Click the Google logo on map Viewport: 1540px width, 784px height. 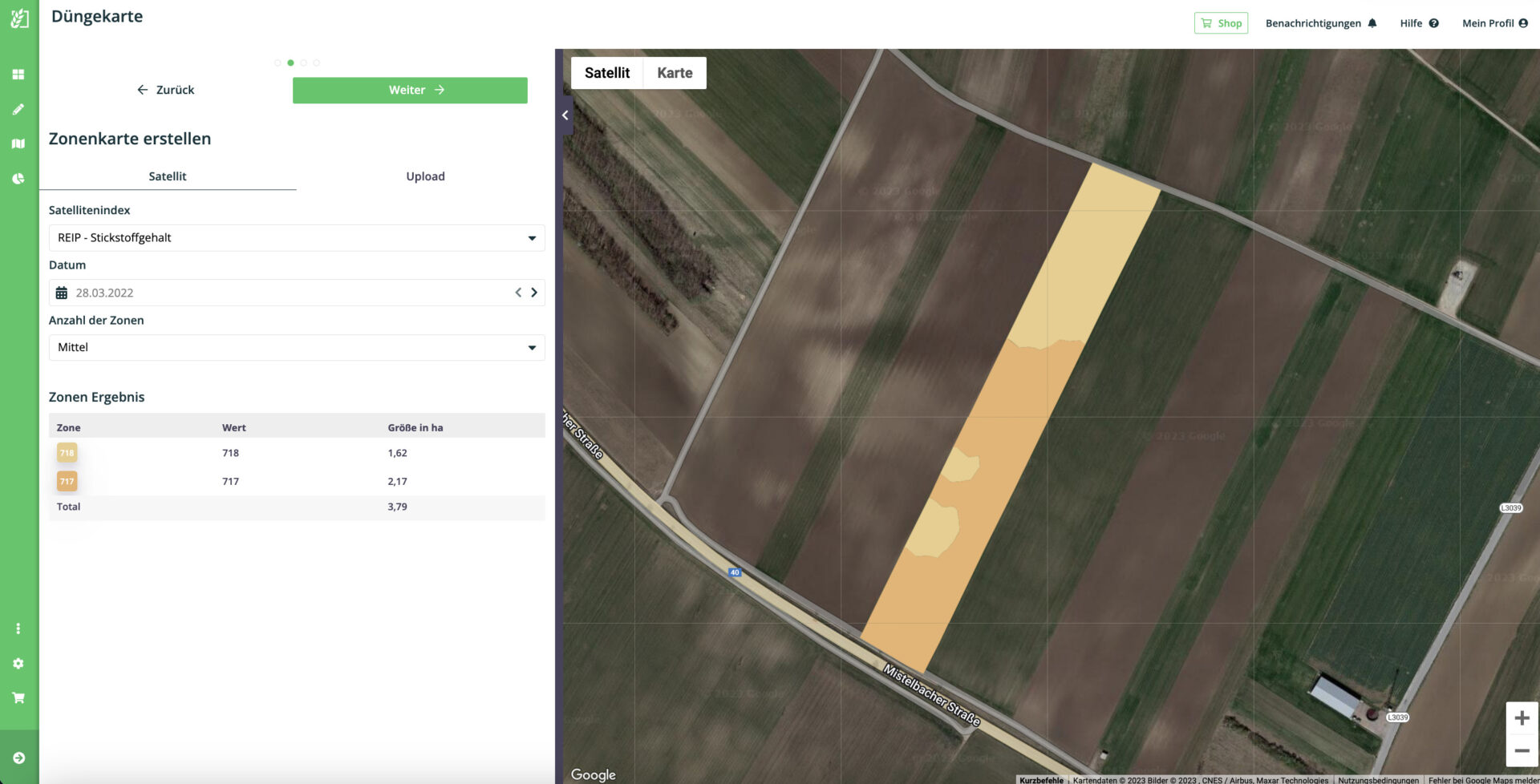594,774
